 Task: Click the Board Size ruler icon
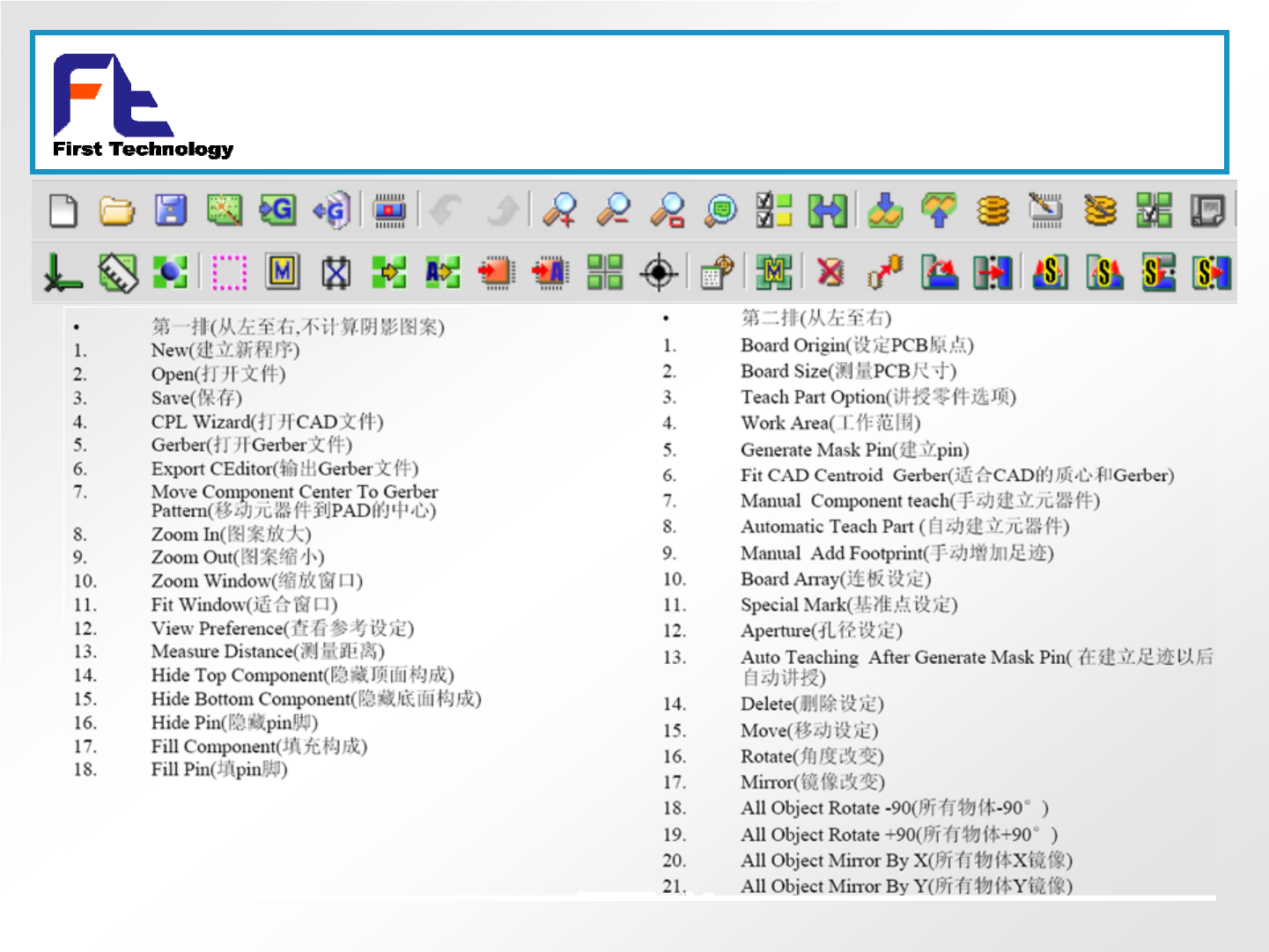point(117,273)
